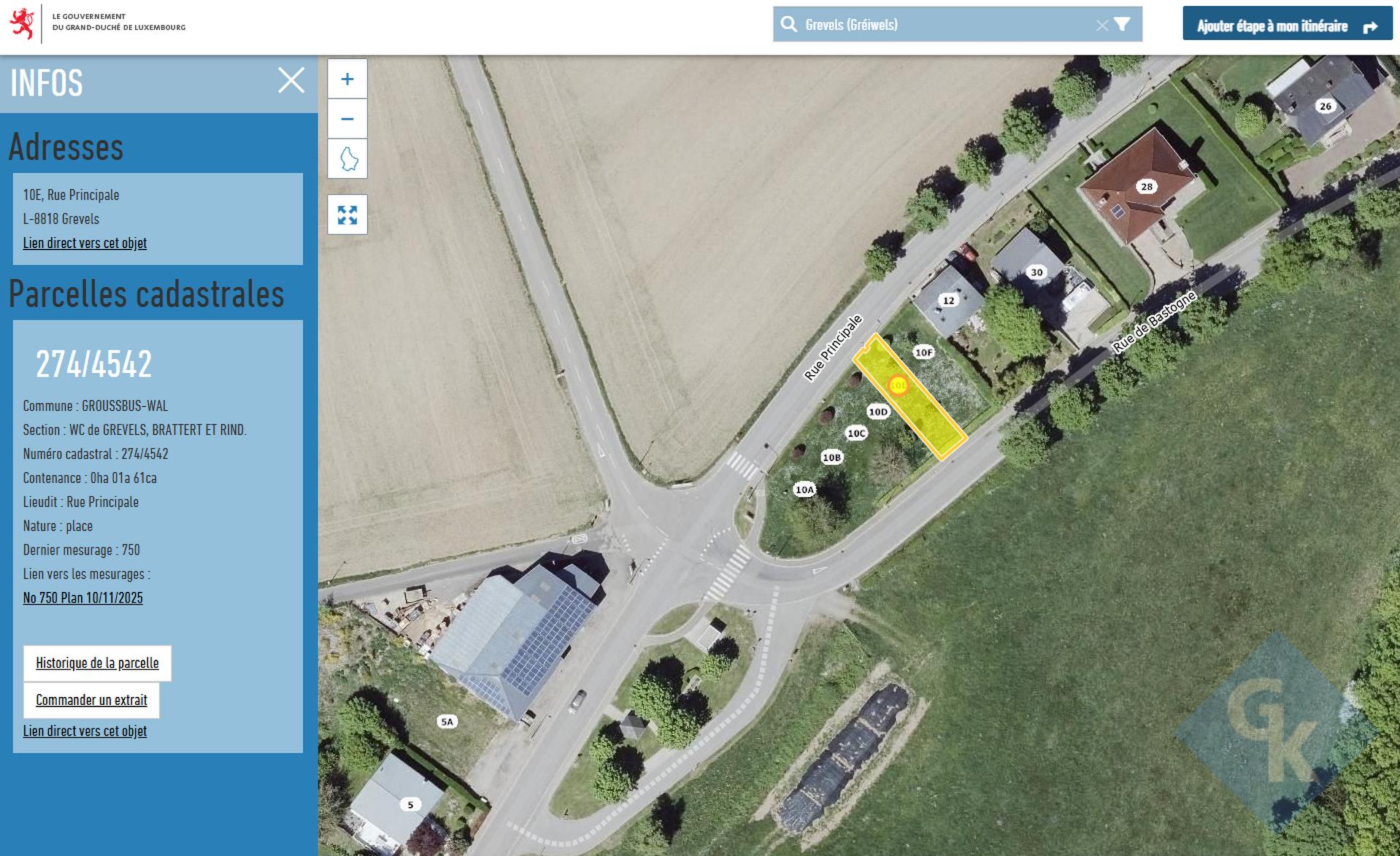Add step to my itinerary

[x=1287, y=26]
